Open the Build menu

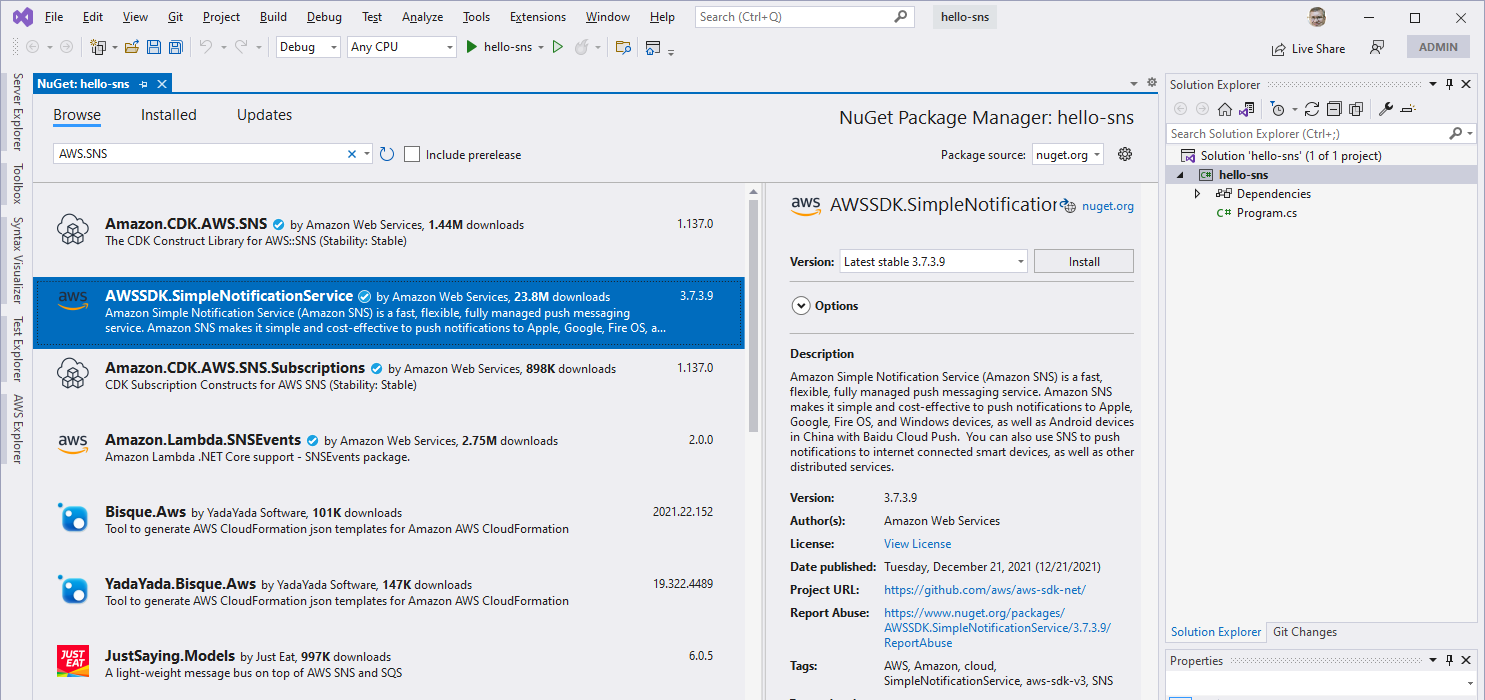273,17
